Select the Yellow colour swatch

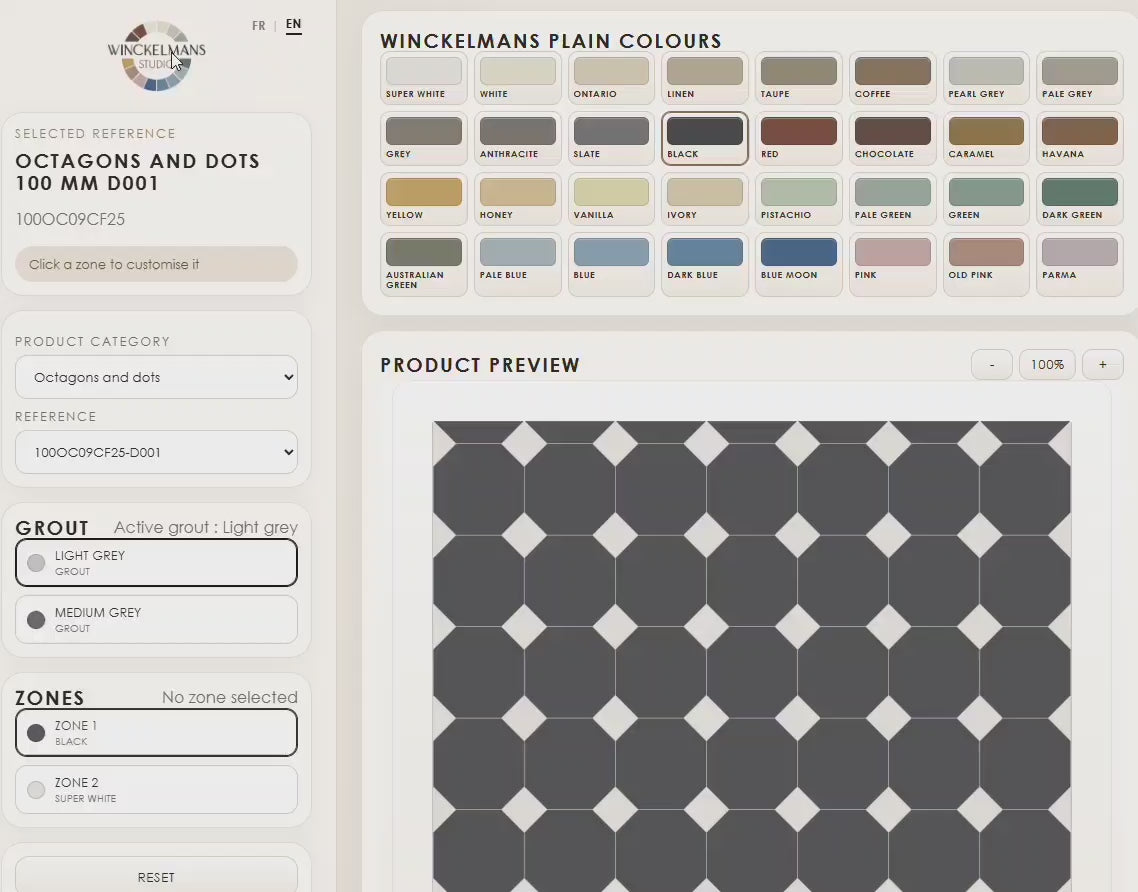[x=424, y=199]
